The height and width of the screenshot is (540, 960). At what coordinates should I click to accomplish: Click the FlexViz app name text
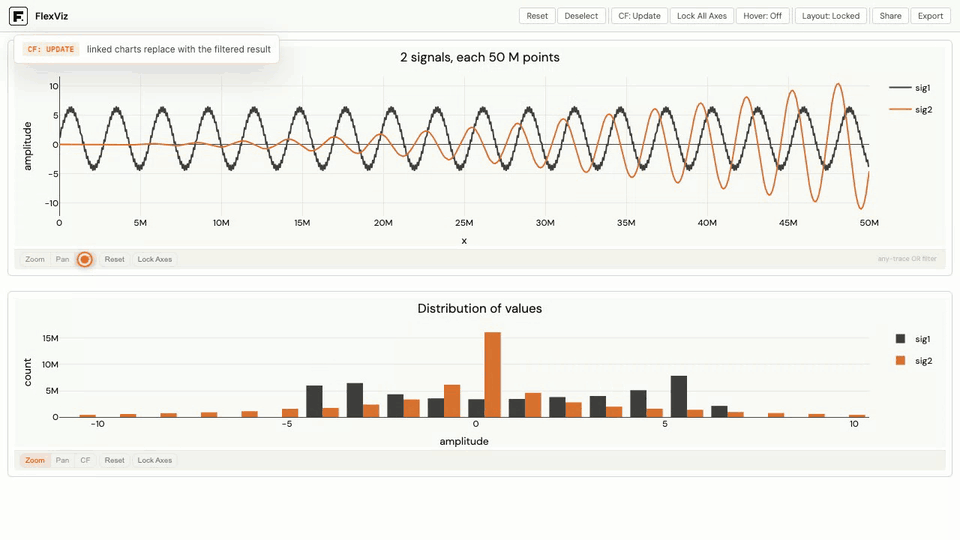51,16
